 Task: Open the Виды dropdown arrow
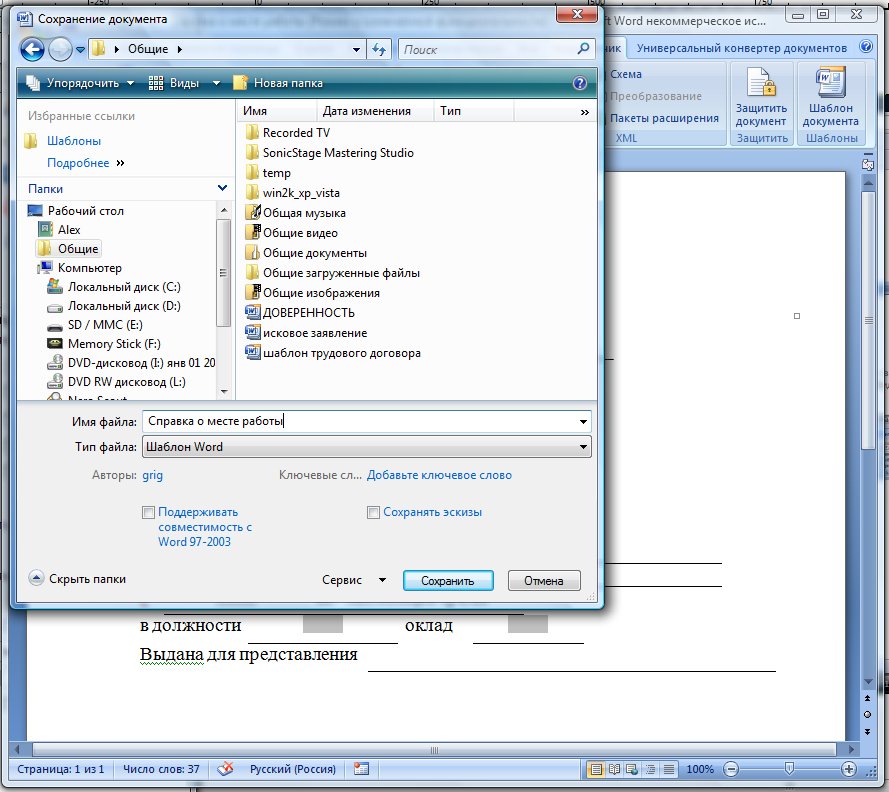pyautogui.click(x=216, y=83)
